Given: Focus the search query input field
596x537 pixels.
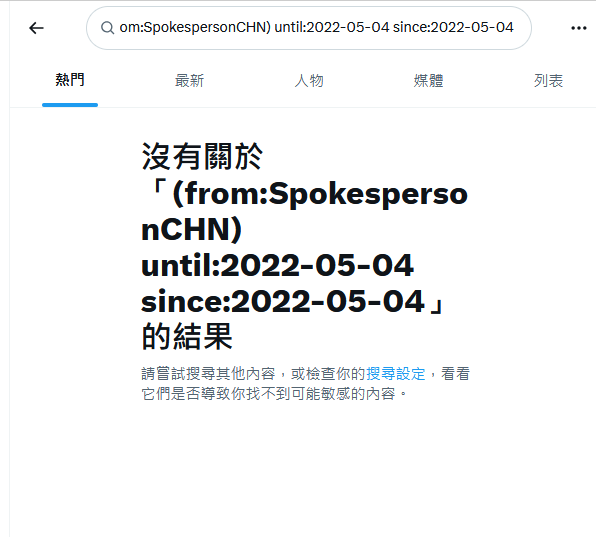Looking at the screenshot, I should (x=309, y=28).
